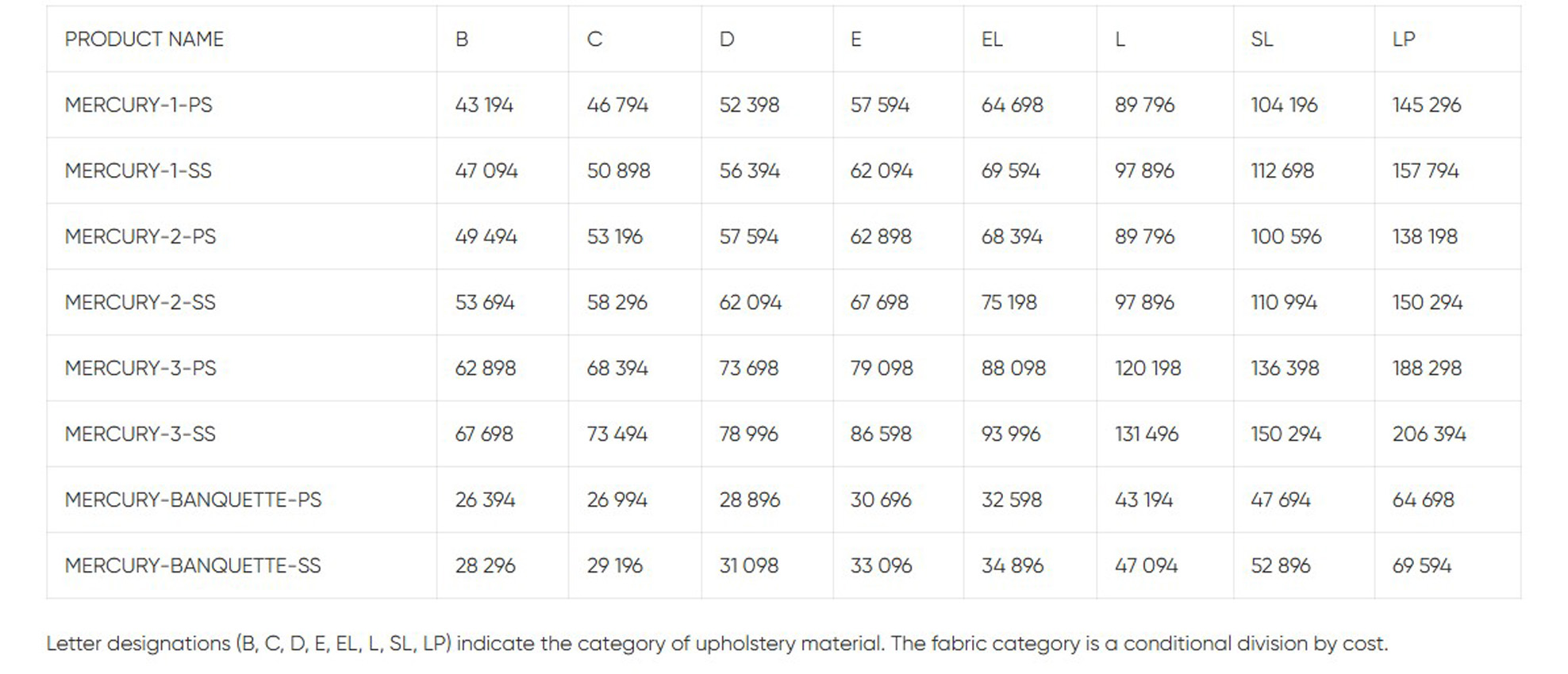Click MERCURY-3-SS product name cell
Viewport: 1568px width, 674px height.
pos(140,434)
